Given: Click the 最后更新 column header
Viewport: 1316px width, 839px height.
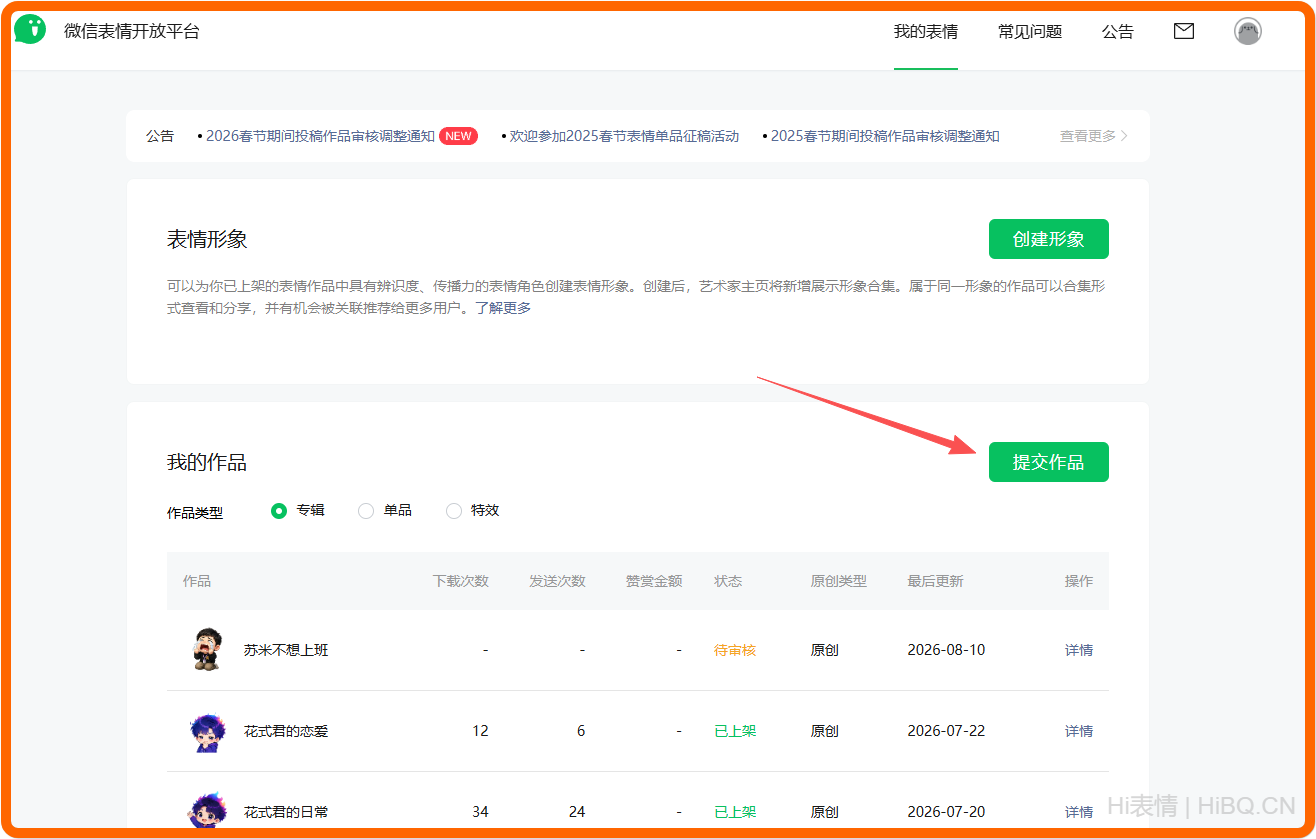Looking at the screenshot, I should point(935,581).
